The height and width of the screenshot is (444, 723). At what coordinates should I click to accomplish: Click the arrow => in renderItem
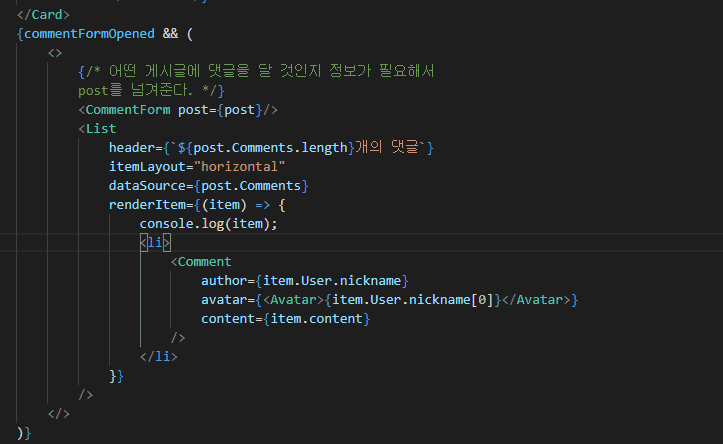tap(262, 205)
